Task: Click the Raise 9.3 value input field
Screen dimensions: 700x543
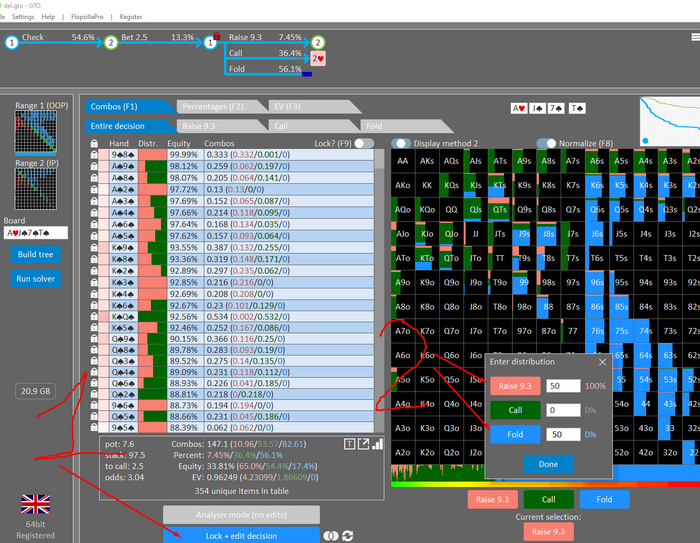Action: tap(563, 386)
